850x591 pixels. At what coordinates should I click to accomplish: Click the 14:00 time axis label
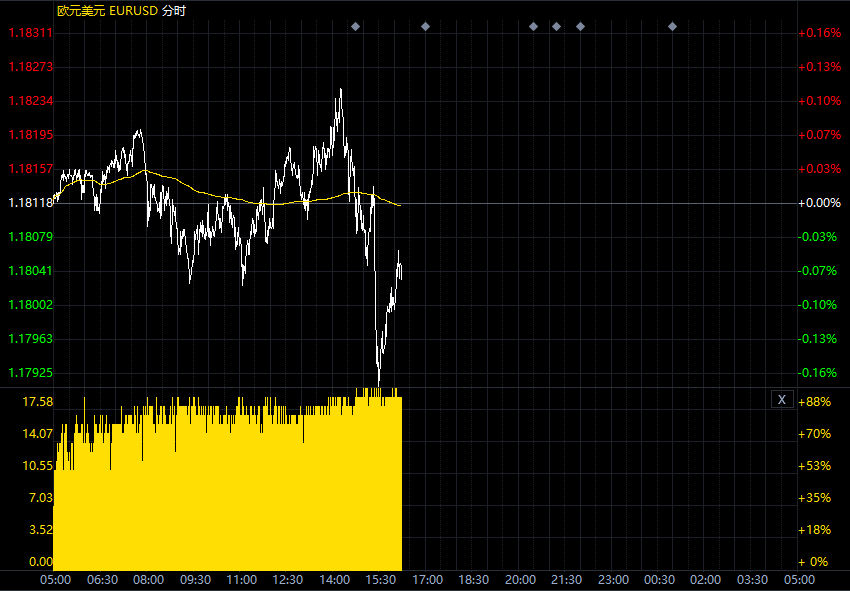[x=334, y=580]
